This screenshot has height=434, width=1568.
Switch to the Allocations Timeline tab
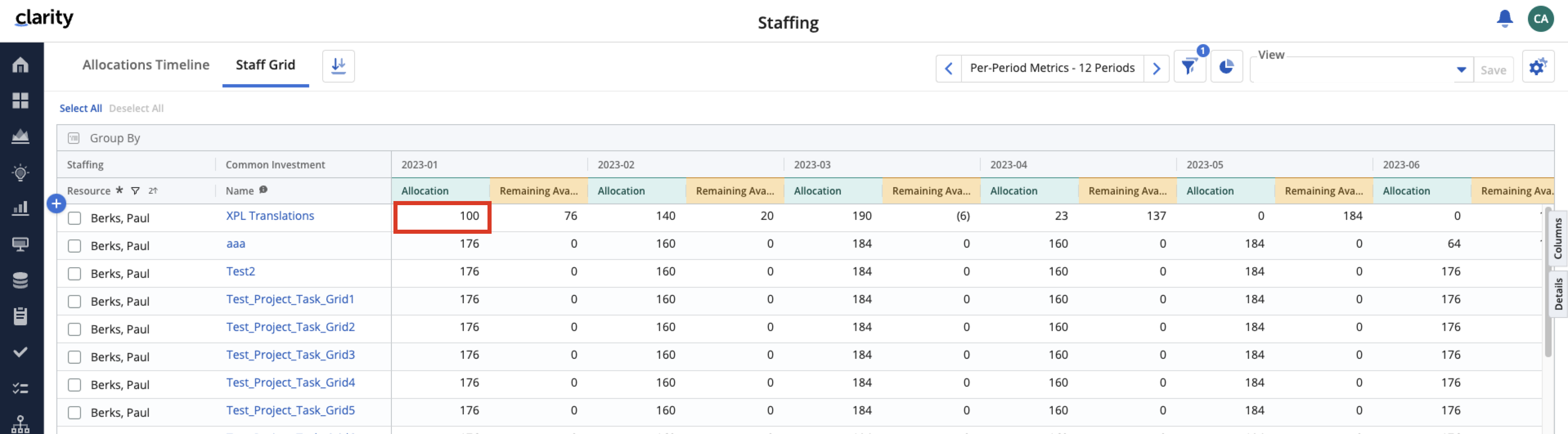tap(146, 65)
